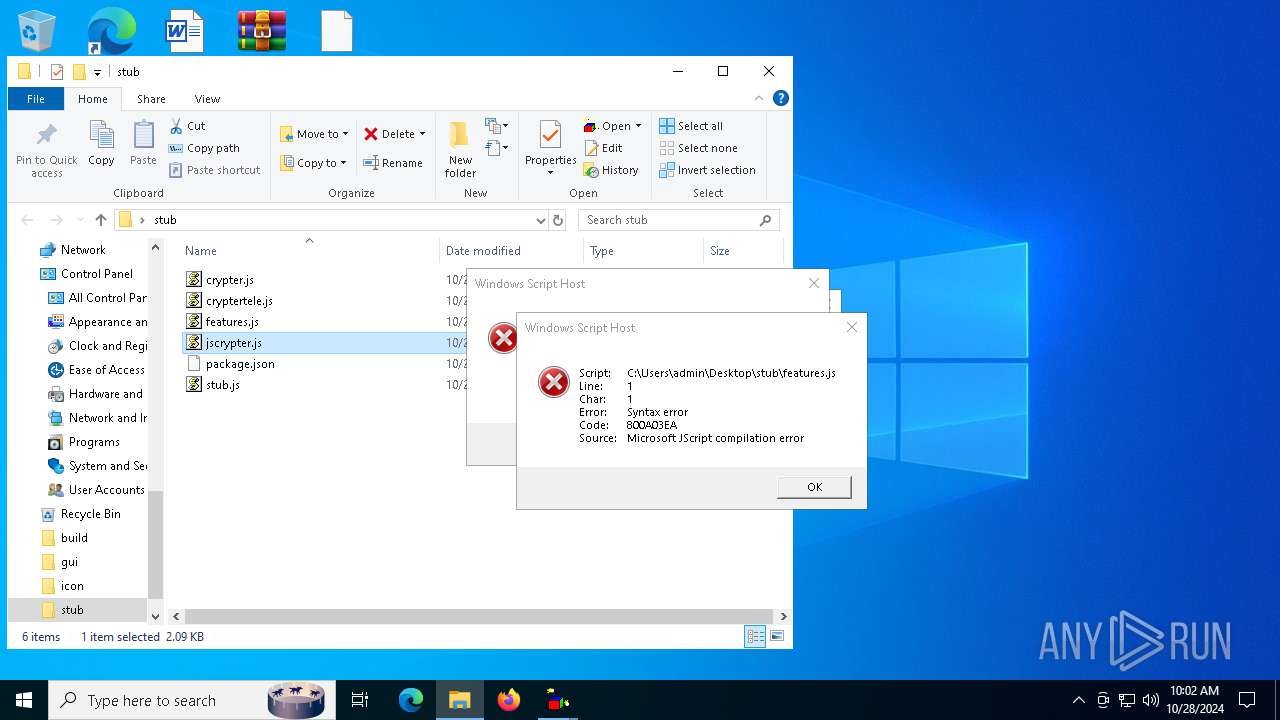Screen dimensions: 1280x720
Task: Expand the address bar history dropdown
Action: click(540, 220)
